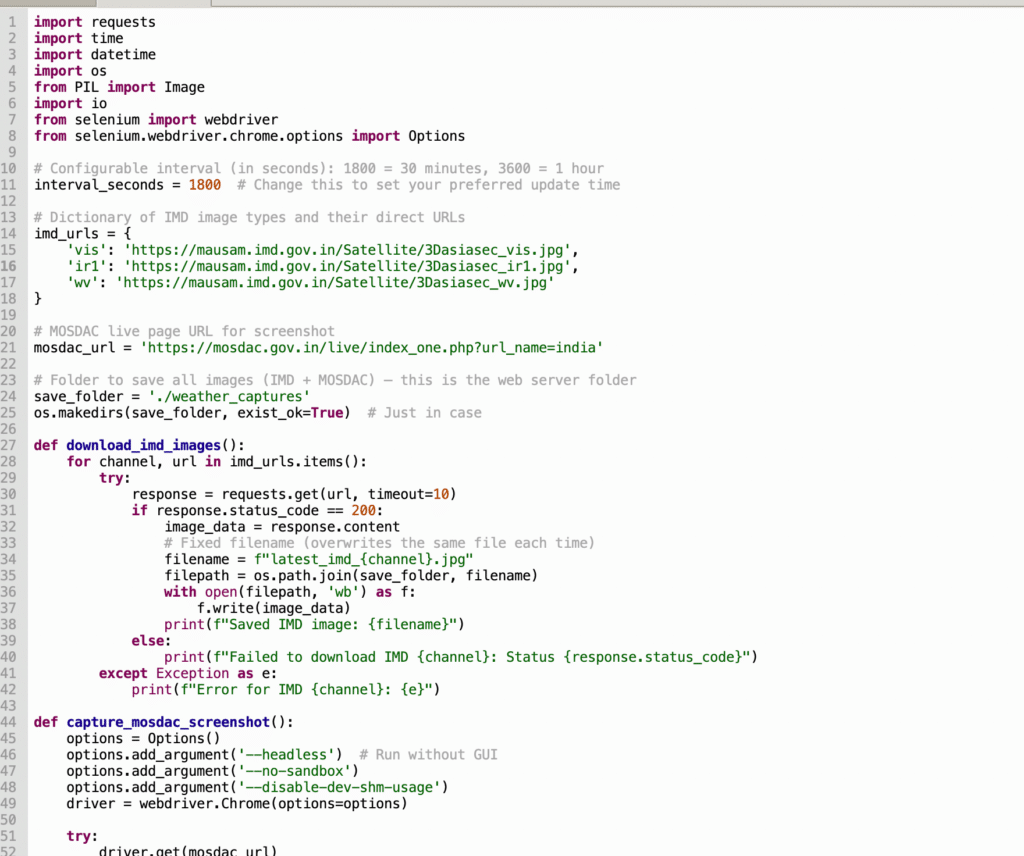Viewport: 1024px width, 856px height.
Task: Click the './weather_captures' string
Action: (229, 397)
